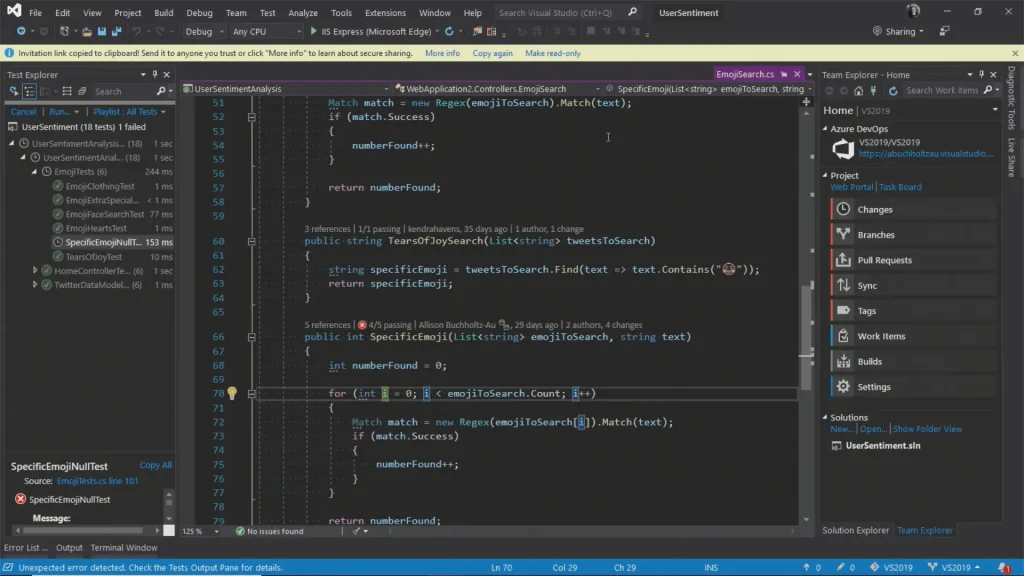Open the Extensions menu
This screenshot has width=1024, height=576.
pos(385,12)
